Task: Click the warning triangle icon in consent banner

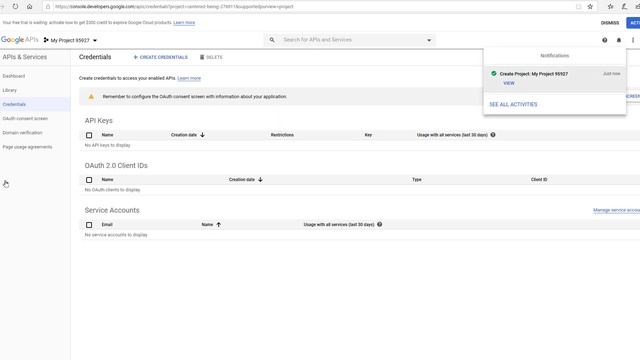Action: pyautogui.click(x=91, y=97)
